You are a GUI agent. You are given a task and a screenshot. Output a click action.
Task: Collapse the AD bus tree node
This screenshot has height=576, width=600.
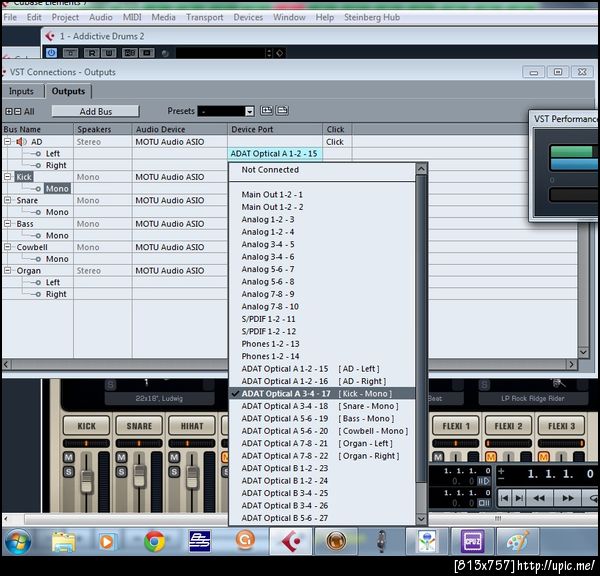click(x=8, y=142)
